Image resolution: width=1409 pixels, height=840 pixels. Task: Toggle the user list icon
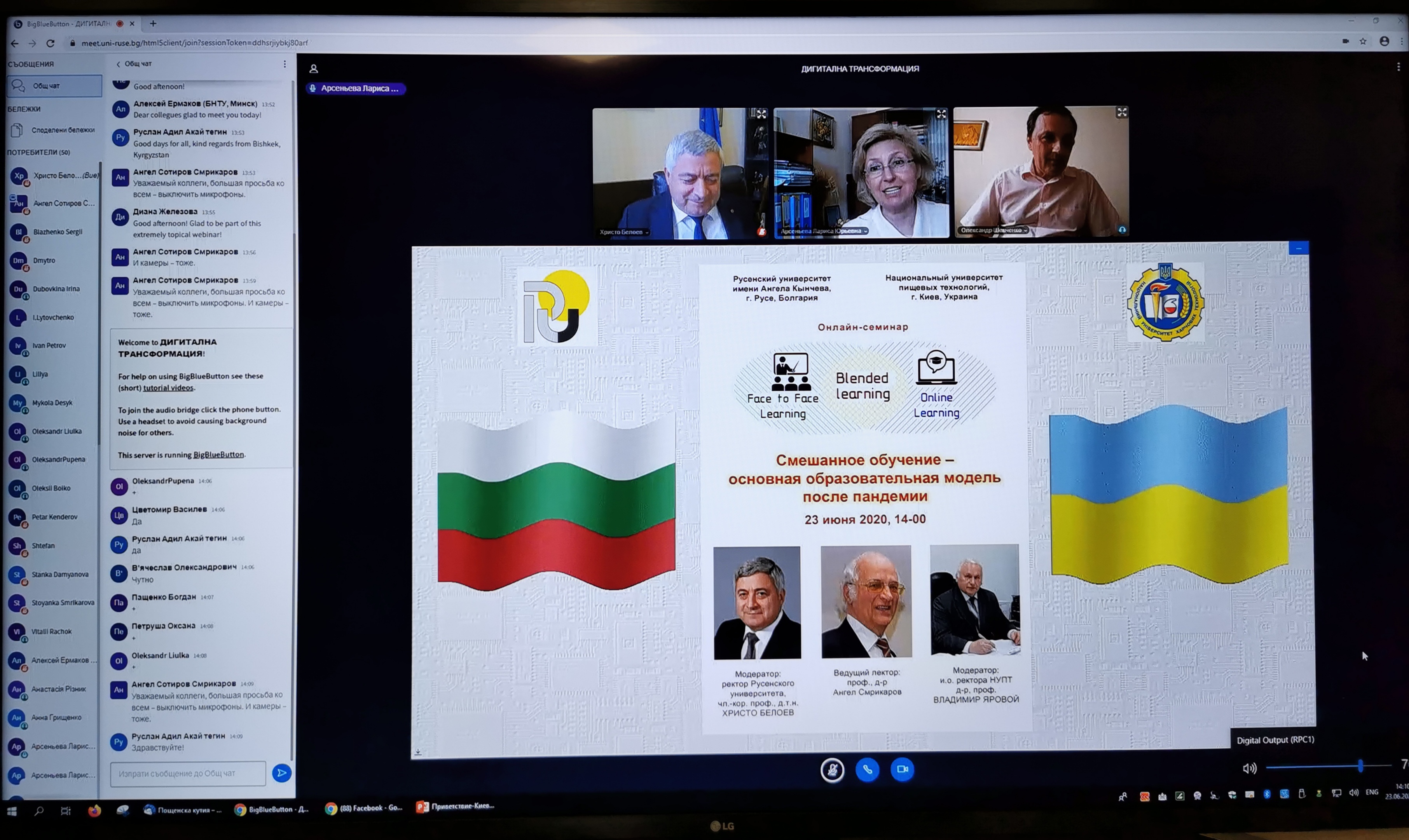[x=314, y=69]
